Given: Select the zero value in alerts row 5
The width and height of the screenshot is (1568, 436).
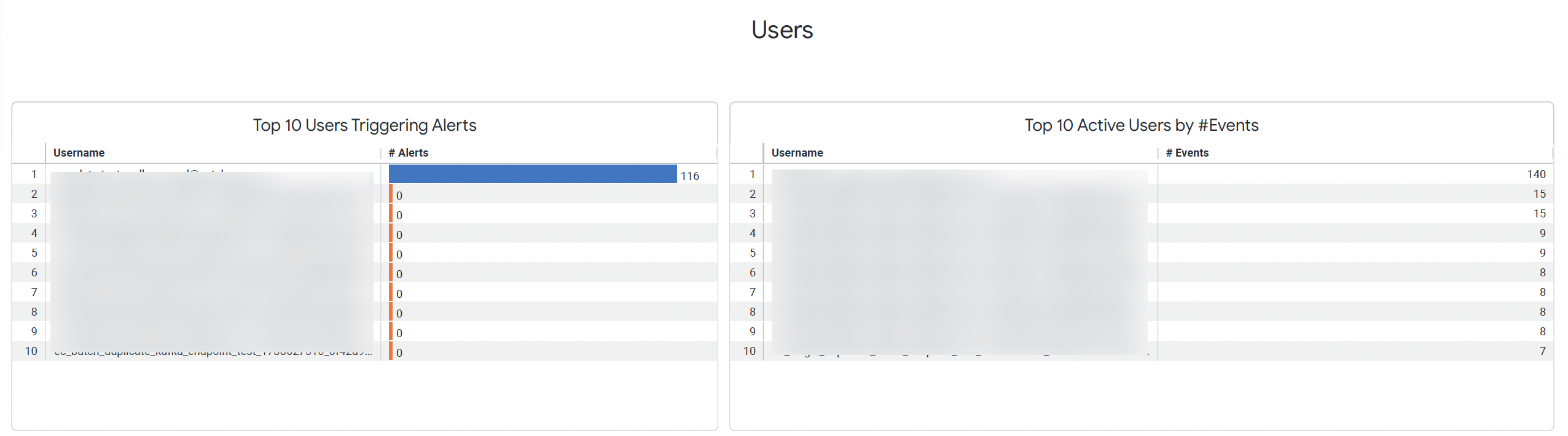Looking at the screenshot, I should click(x=399, y=254).
